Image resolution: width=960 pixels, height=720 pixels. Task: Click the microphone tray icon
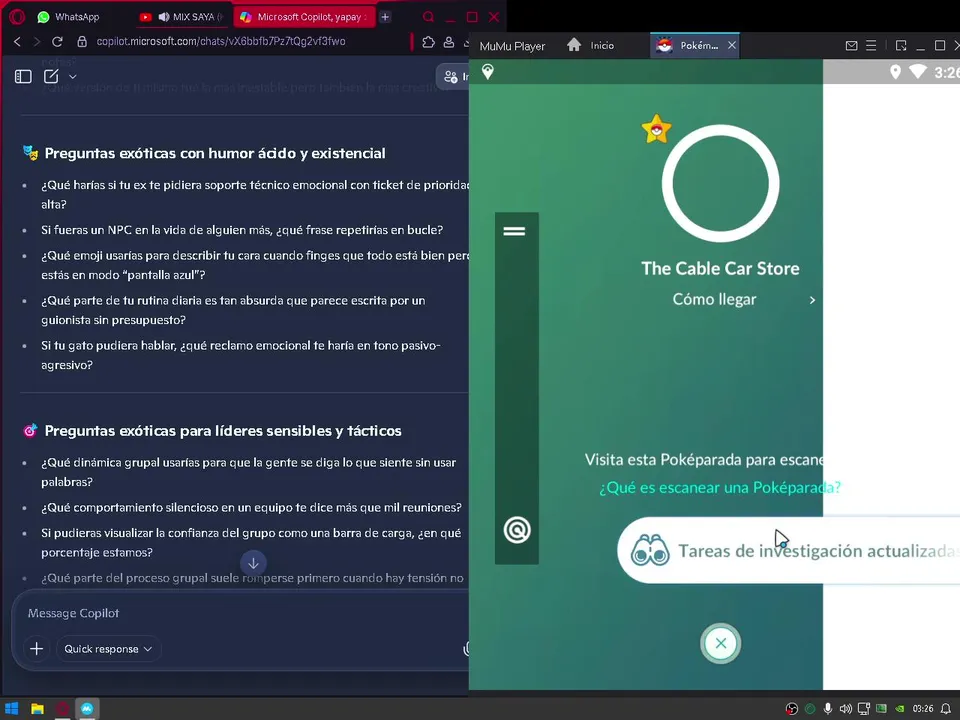pos(828,709)
